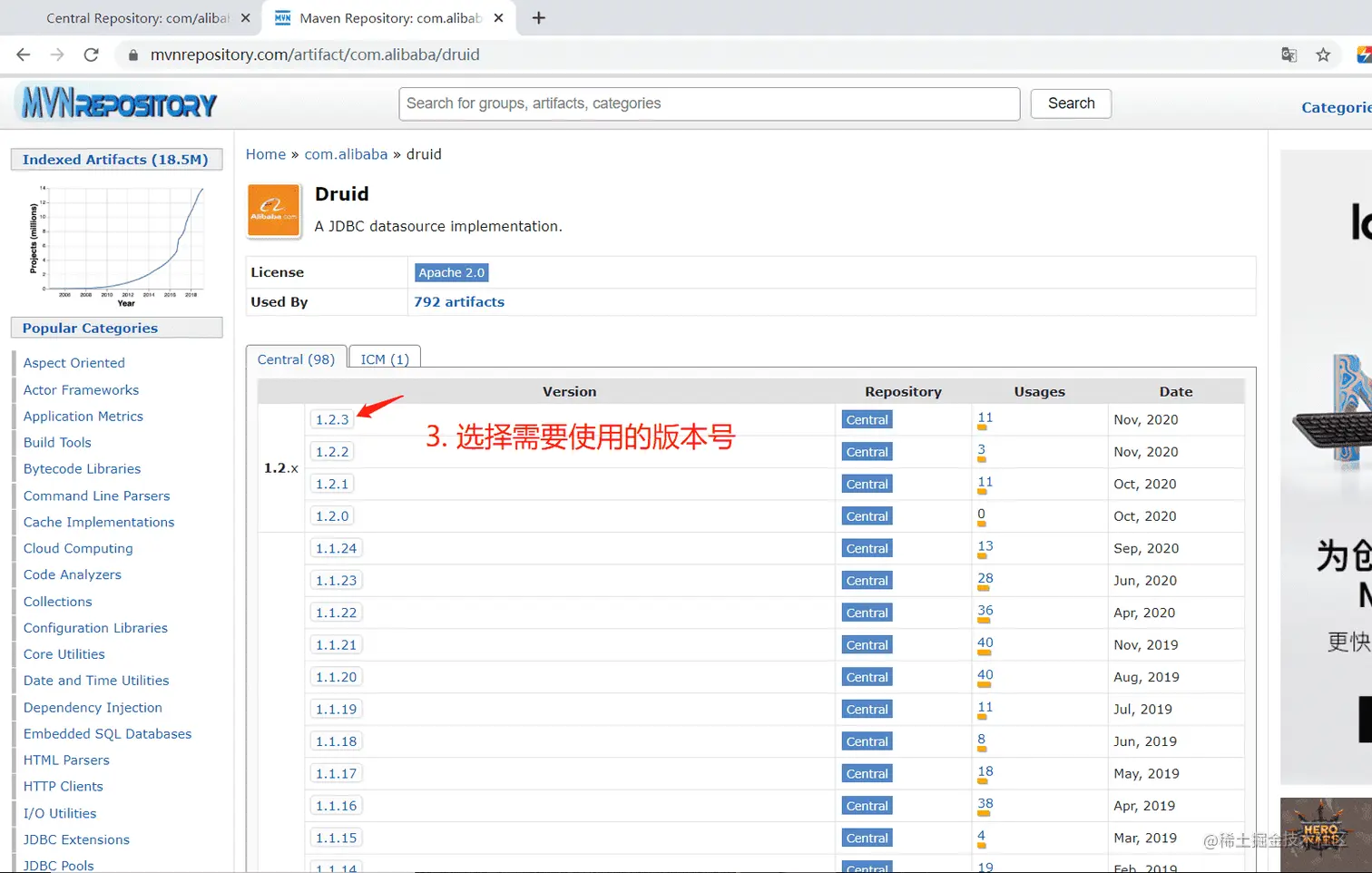Open Embedded SQL Databases category
Viewport: 1372px width, 873px height.
pyautogui.click(x=107, y=734)
